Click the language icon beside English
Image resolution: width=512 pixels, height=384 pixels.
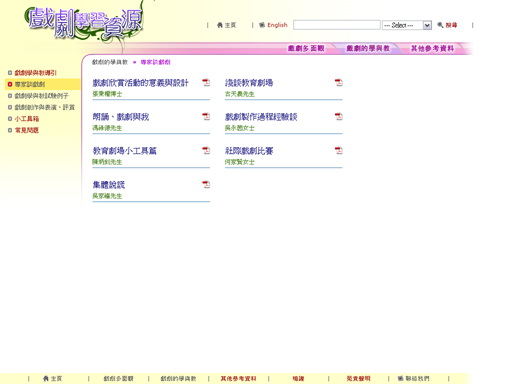[262, 25]
